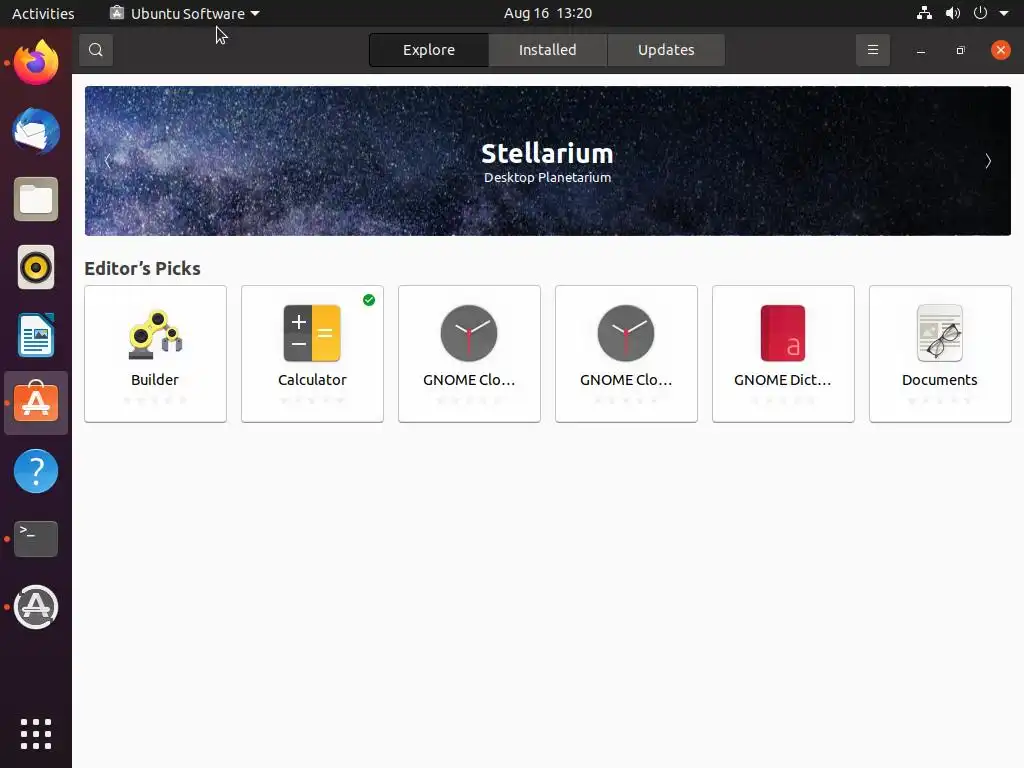Screen dimensions: 1024x768
Task: Click Ubuntu Software icon in the dock
Action: tap(36, 403)
